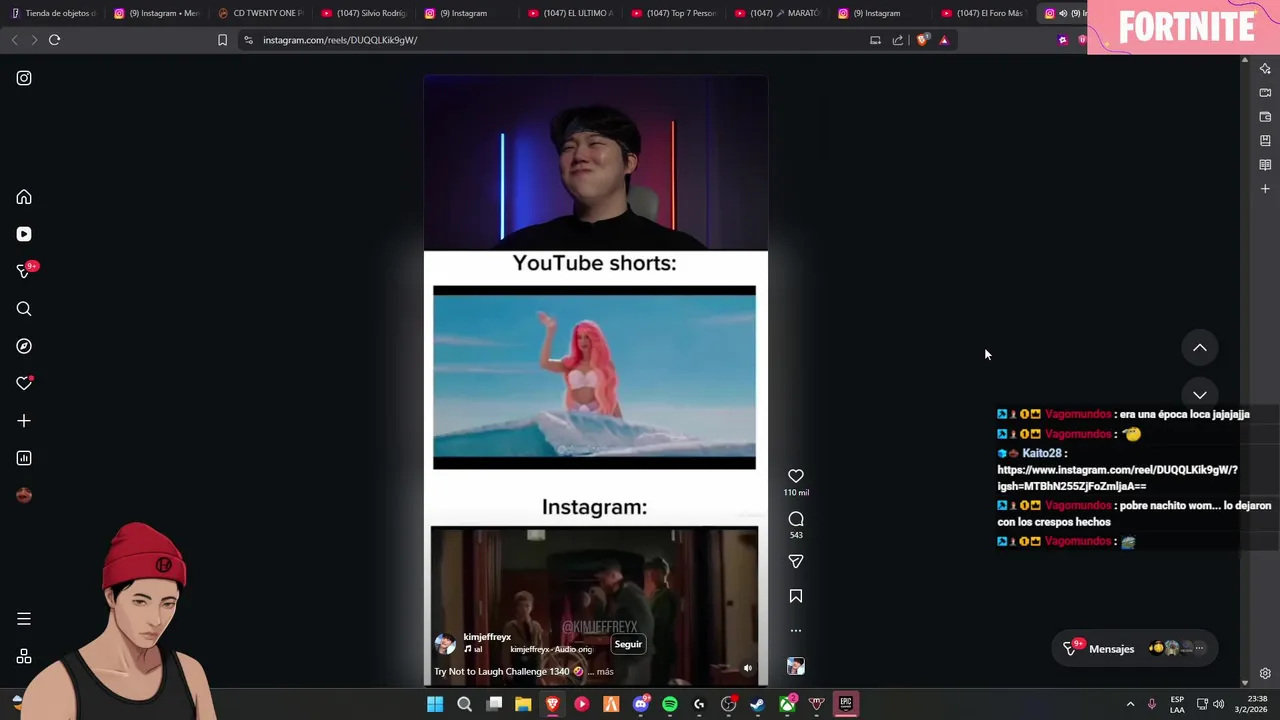Click the page vertical scrollbar
The height and width of the screenshot is (720, 1280).
[x=1245, y=370]
